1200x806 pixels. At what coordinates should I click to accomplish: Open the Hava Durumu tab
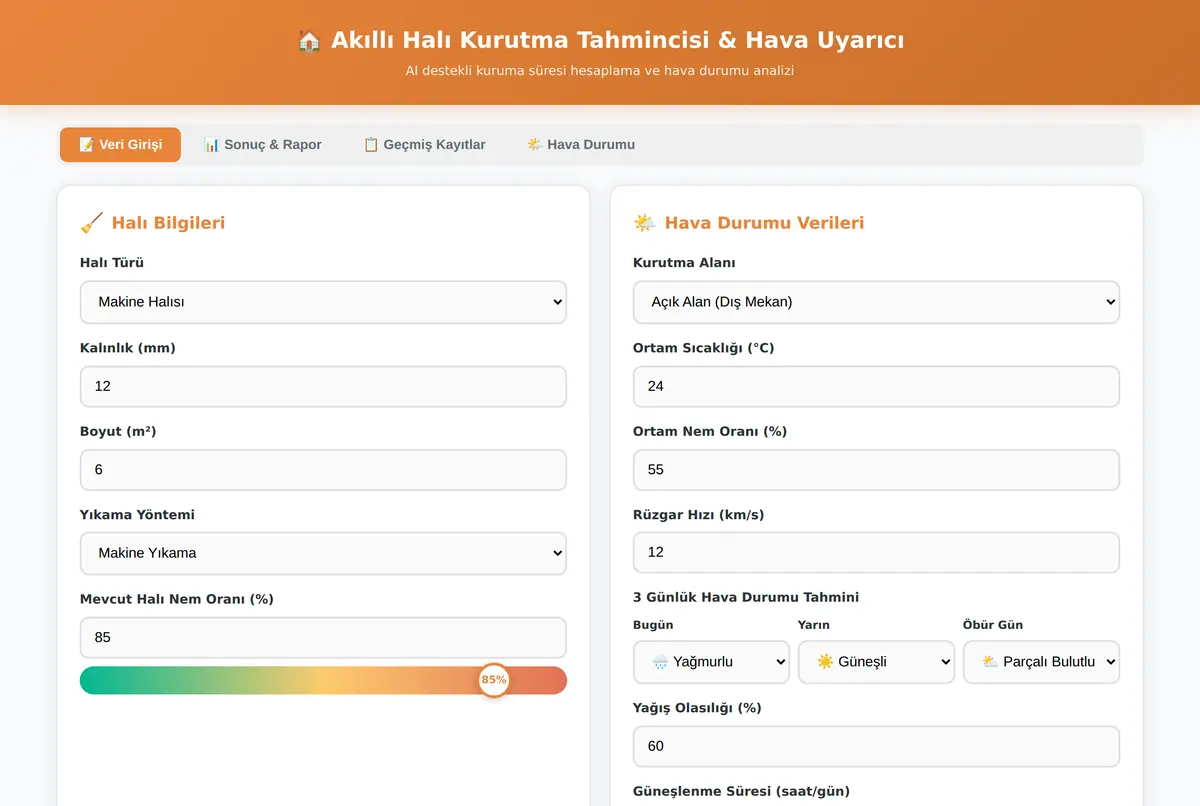(581, 144)
